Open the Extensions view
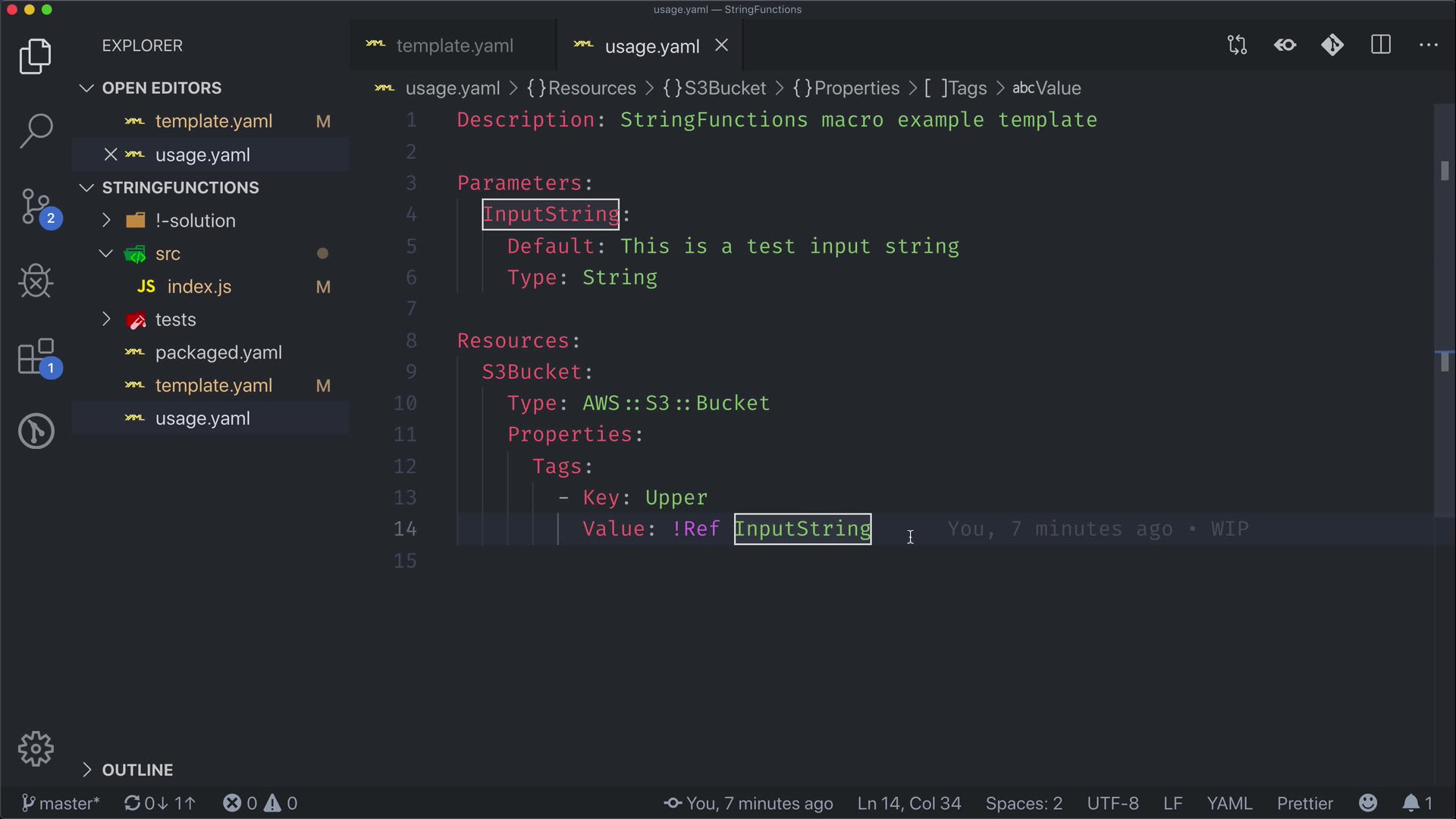 [x=36, y=356]
